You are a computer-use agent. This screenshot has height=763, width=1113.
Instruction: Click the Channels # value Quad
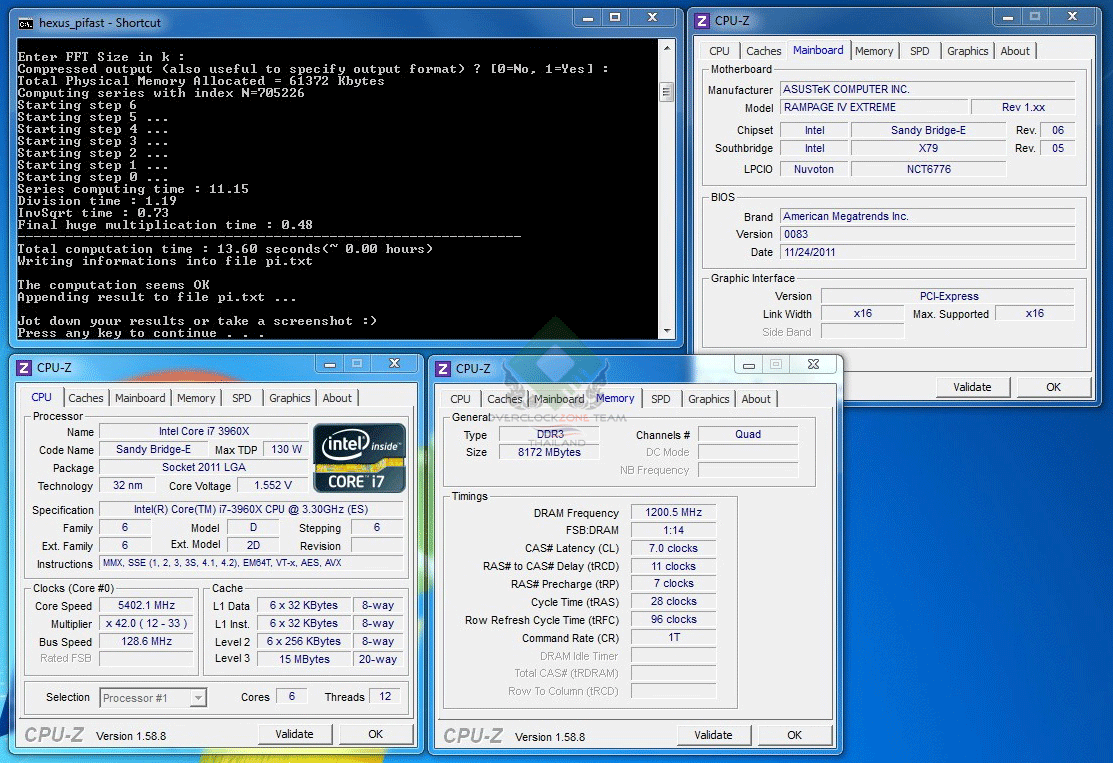pyautogui.click(x=748, y=434)
